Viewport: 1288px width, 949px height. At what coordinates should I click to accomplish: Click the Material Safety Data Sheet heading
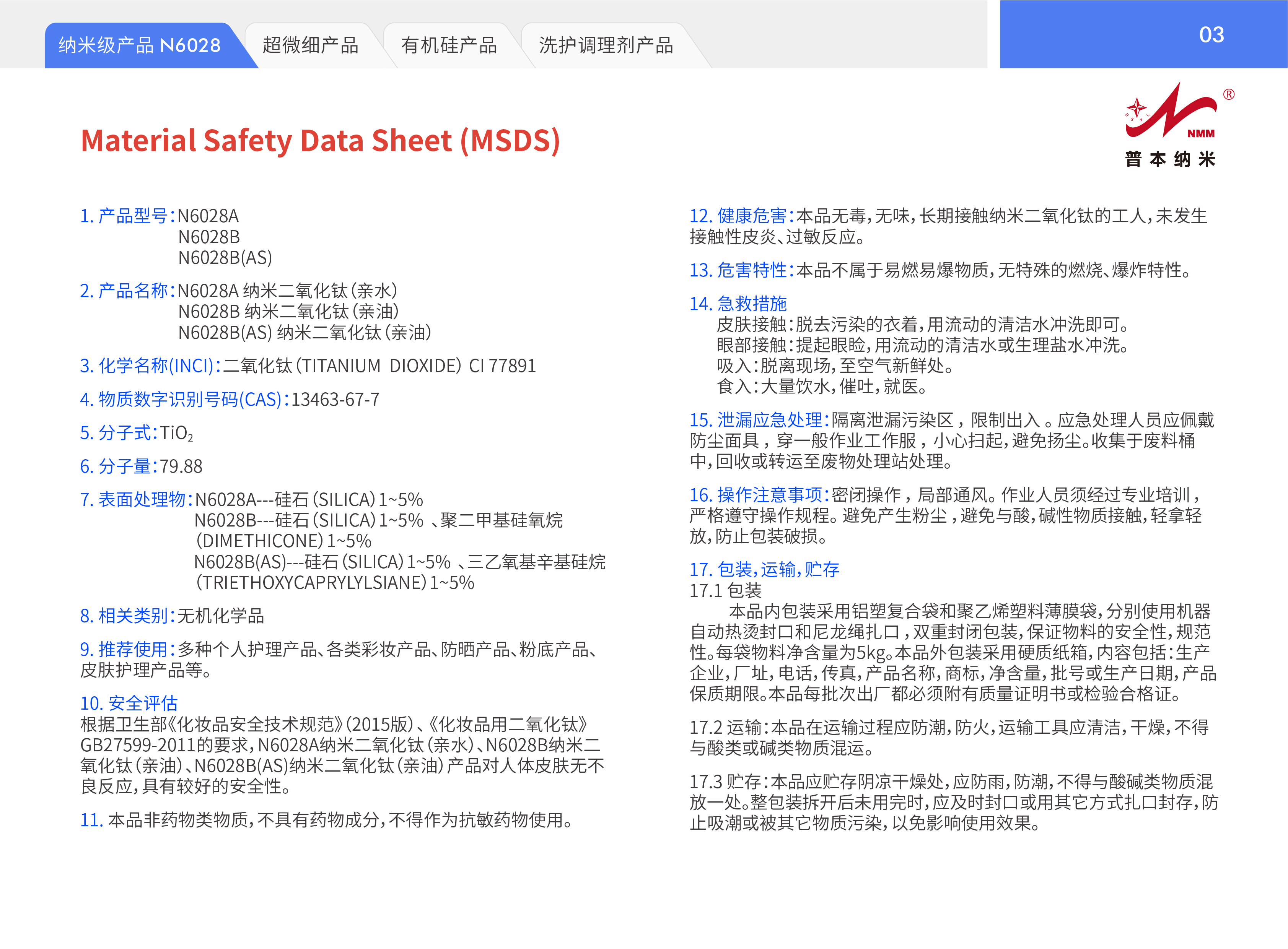click(x=320, y=141)
